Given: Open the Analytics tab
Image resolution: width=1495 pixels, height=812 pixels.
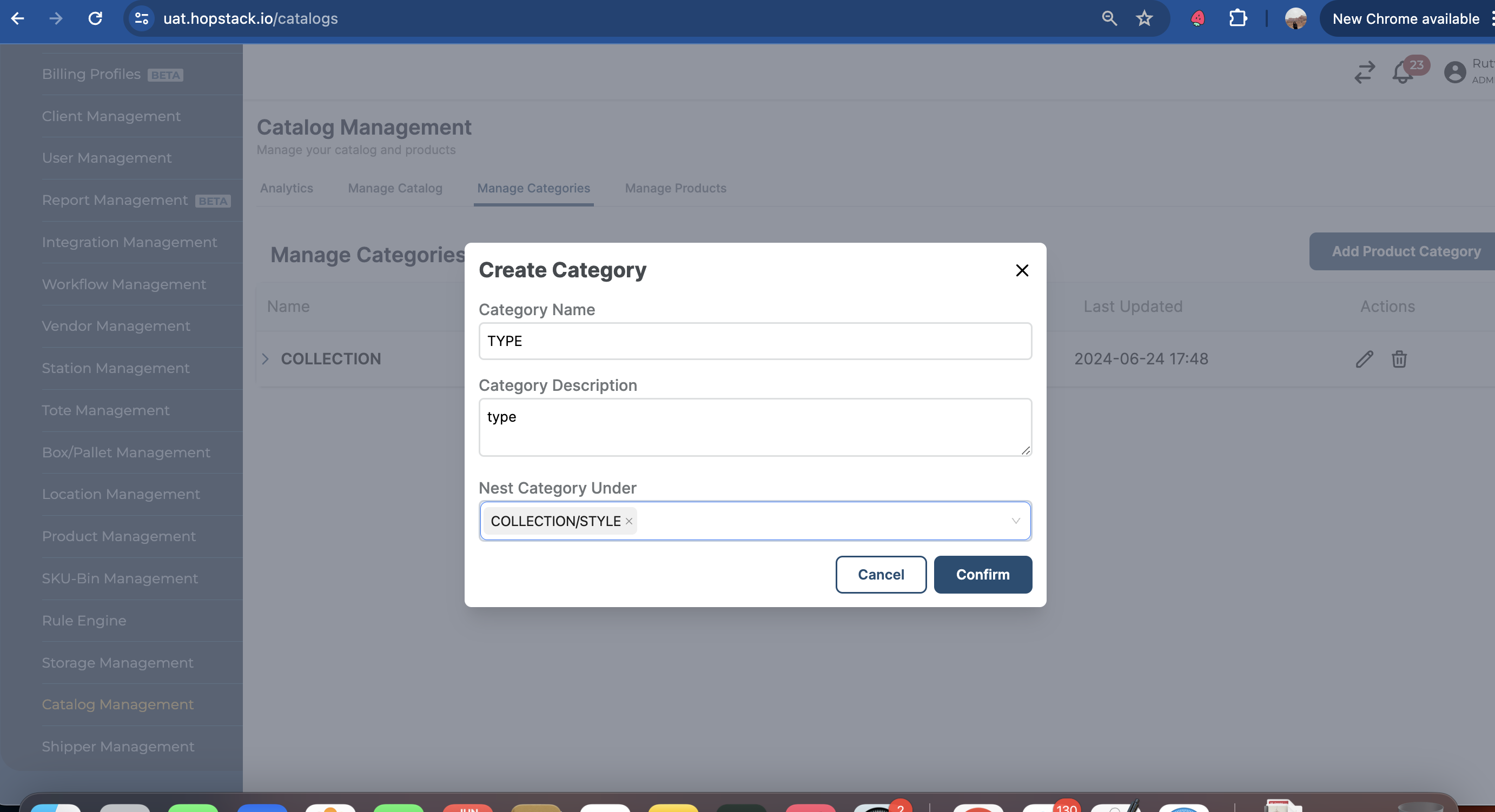Looking at the screenshot, I should tap(286, 189).
